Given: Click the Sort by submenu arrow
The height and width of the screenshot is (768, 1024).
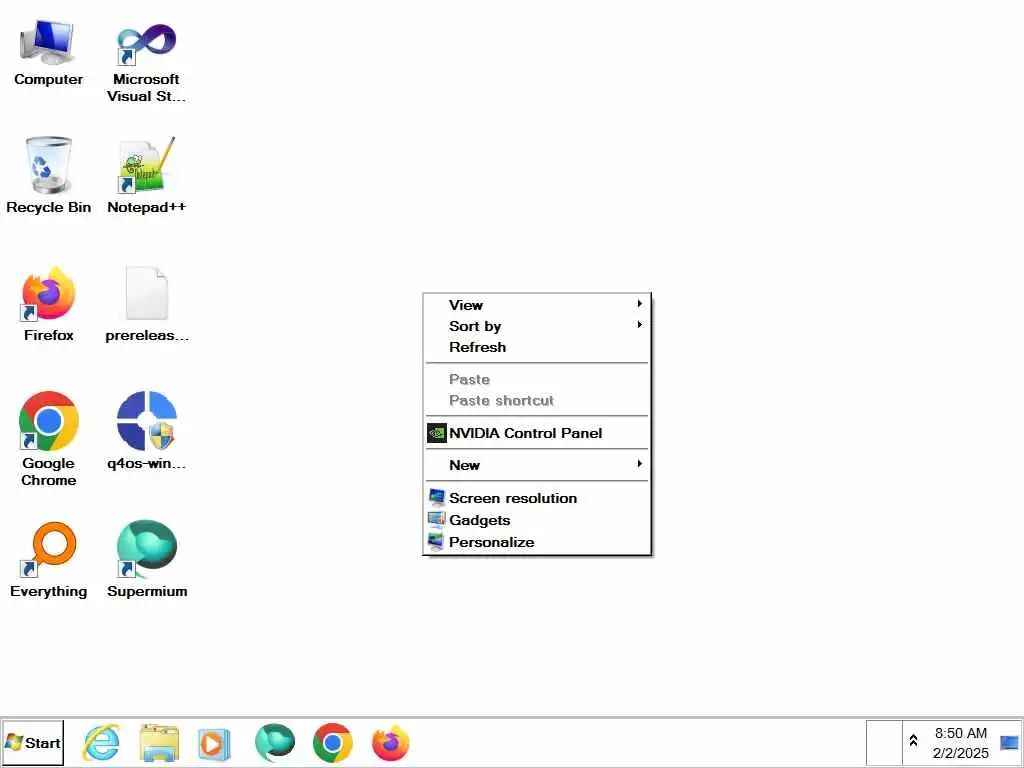Looking at the screenshot, I should (x=639, y=325).
